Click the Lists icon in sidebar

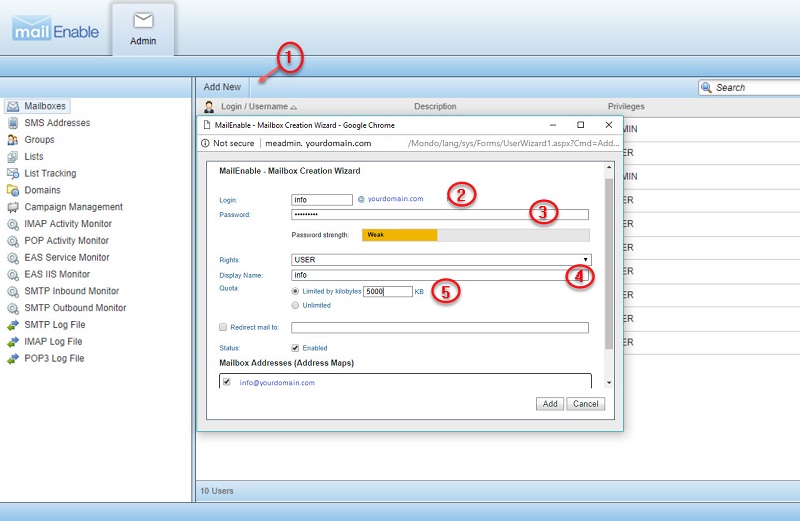(x=13, y=157)
